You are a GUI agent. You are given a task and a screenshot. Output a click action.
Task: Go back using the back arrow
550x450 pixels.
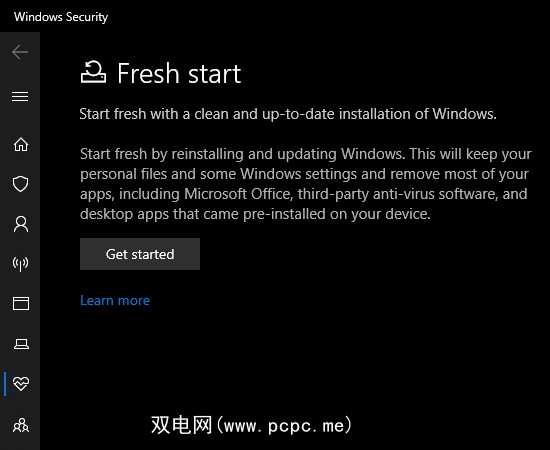pos(20,52)
